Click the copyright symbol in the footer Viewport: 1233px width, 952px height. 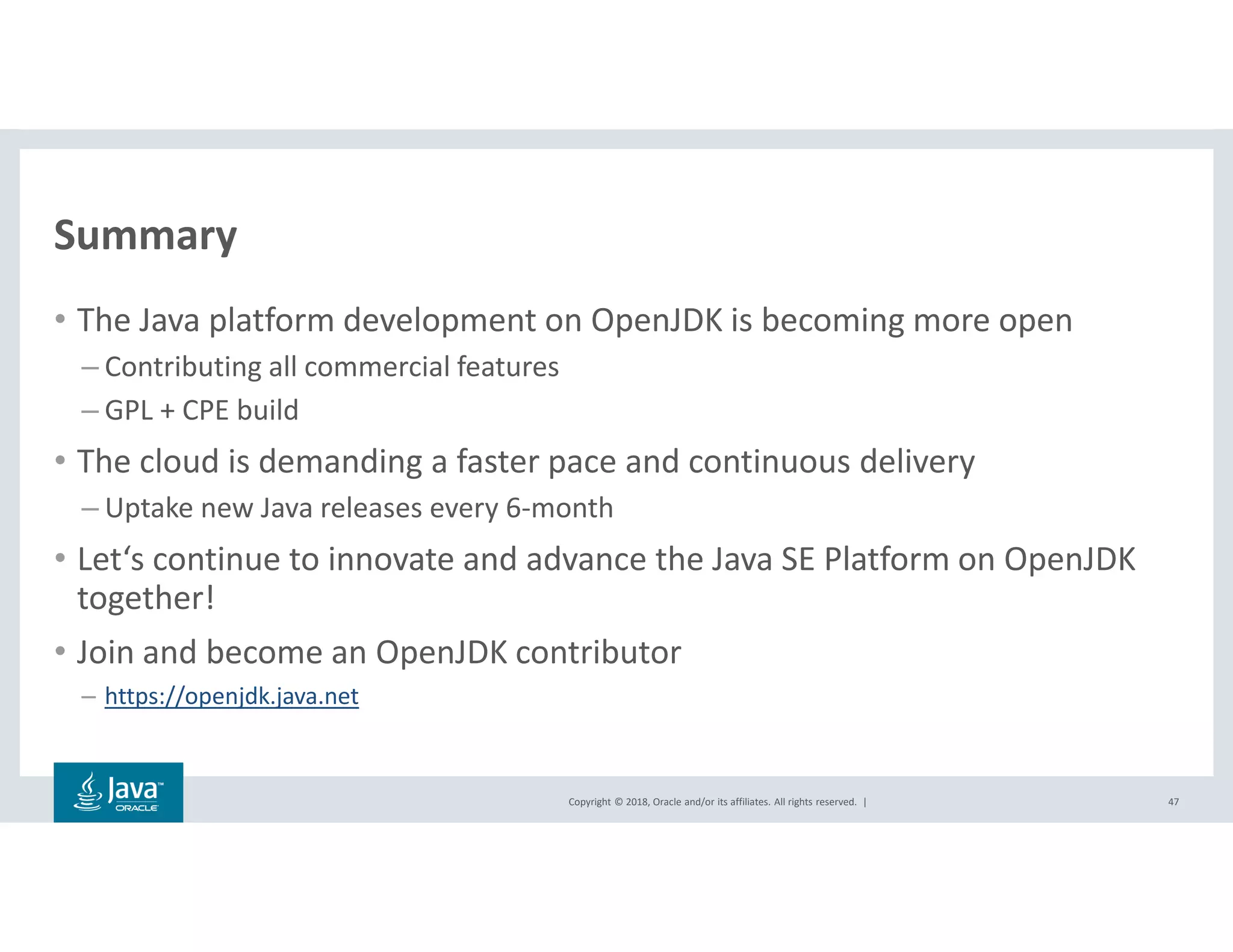[x=618, y=802]
